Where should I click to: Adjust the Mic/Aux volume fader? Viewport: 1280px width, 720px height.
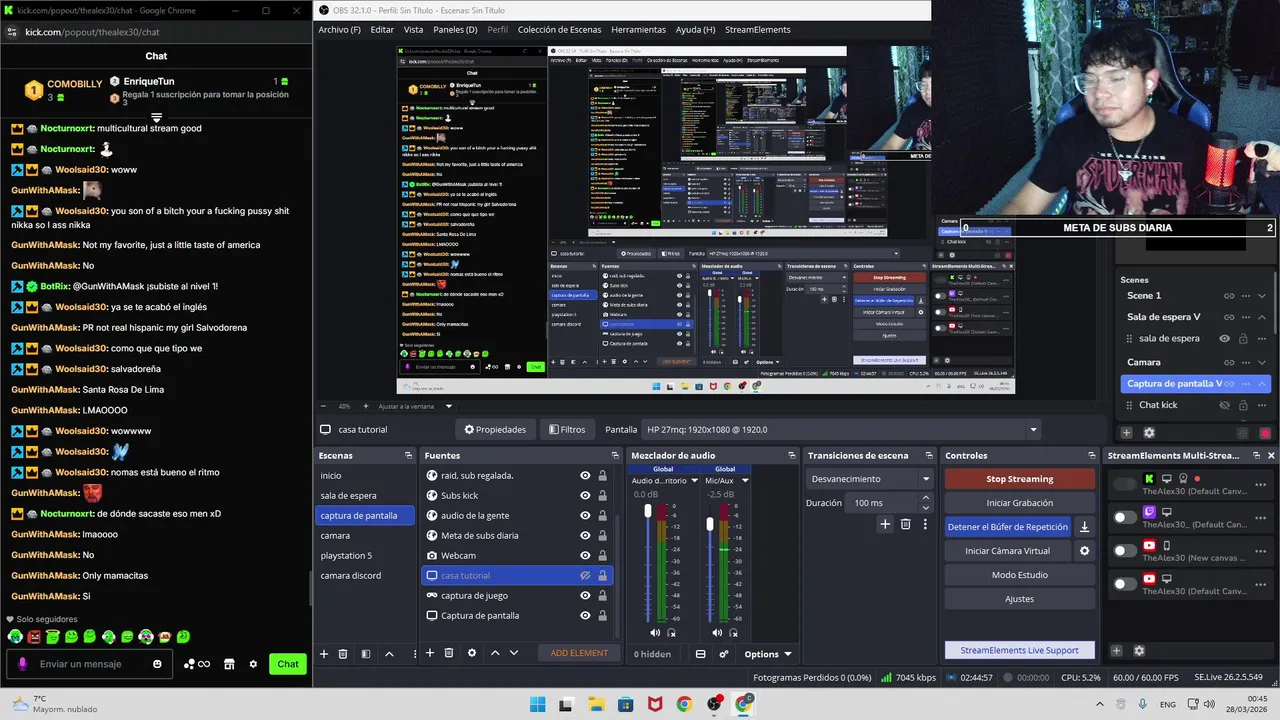[710, 523]
